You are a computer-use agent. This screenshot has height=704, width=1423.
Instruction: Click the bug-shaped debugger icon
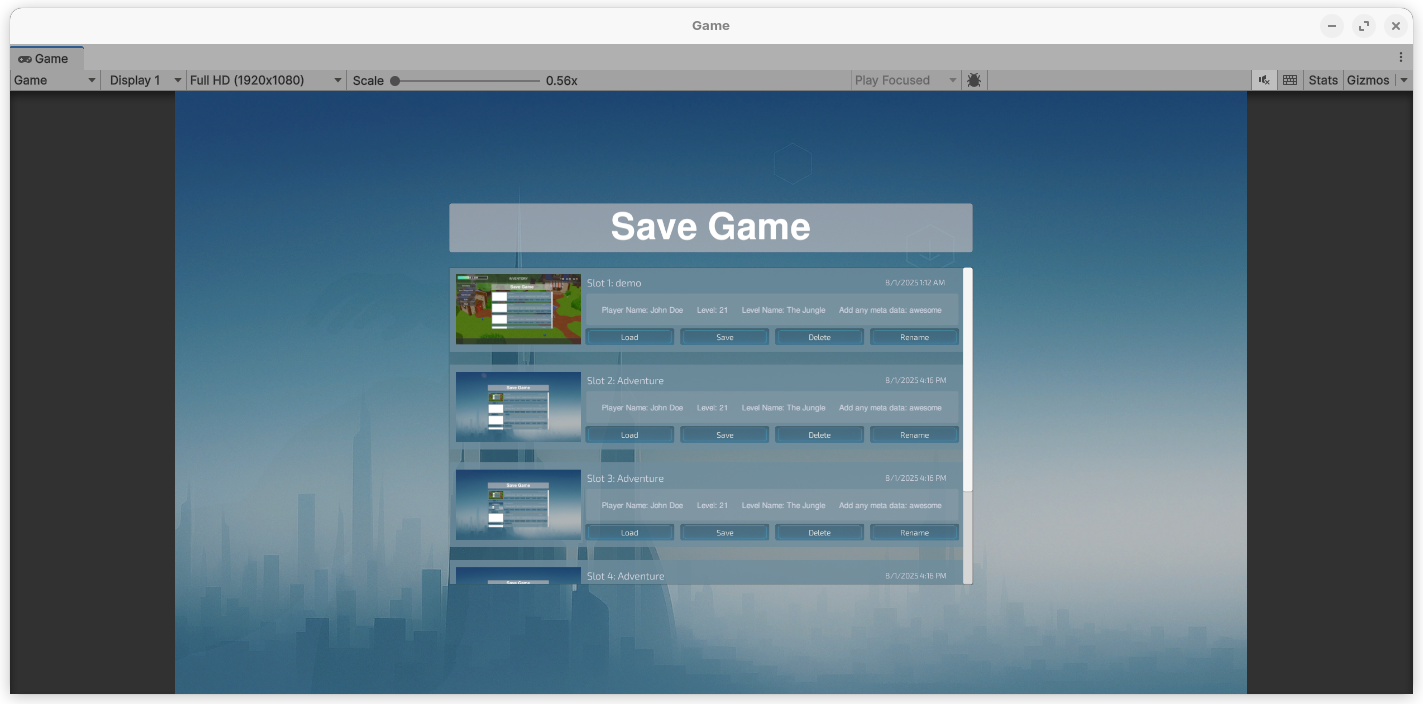tap(974, 80)
